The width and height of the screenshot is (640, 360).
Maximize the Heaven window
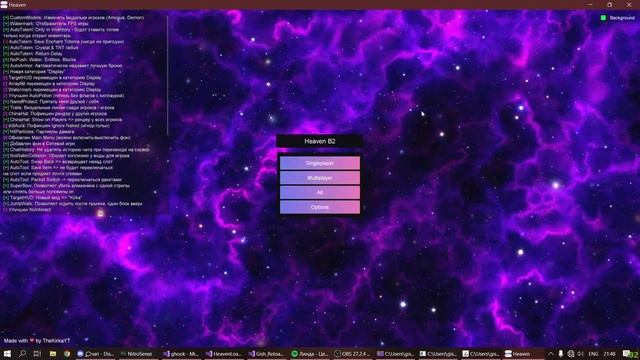click(x=609, y=4)
